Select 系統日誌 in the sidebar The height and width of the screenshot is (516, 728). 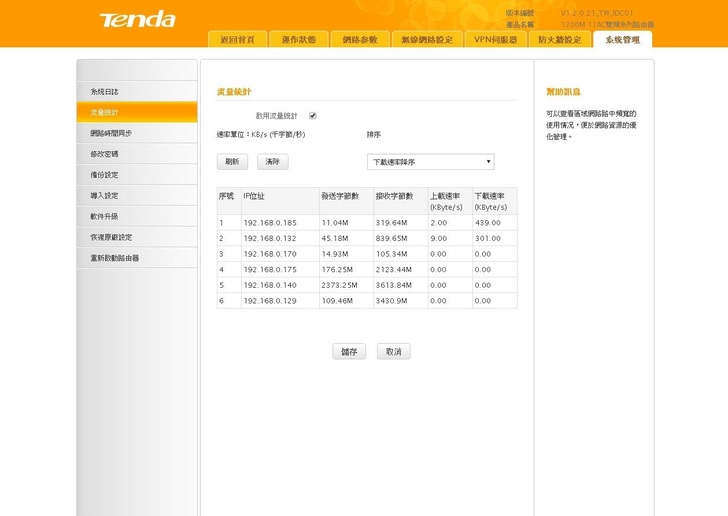click(x=136, y=91)
